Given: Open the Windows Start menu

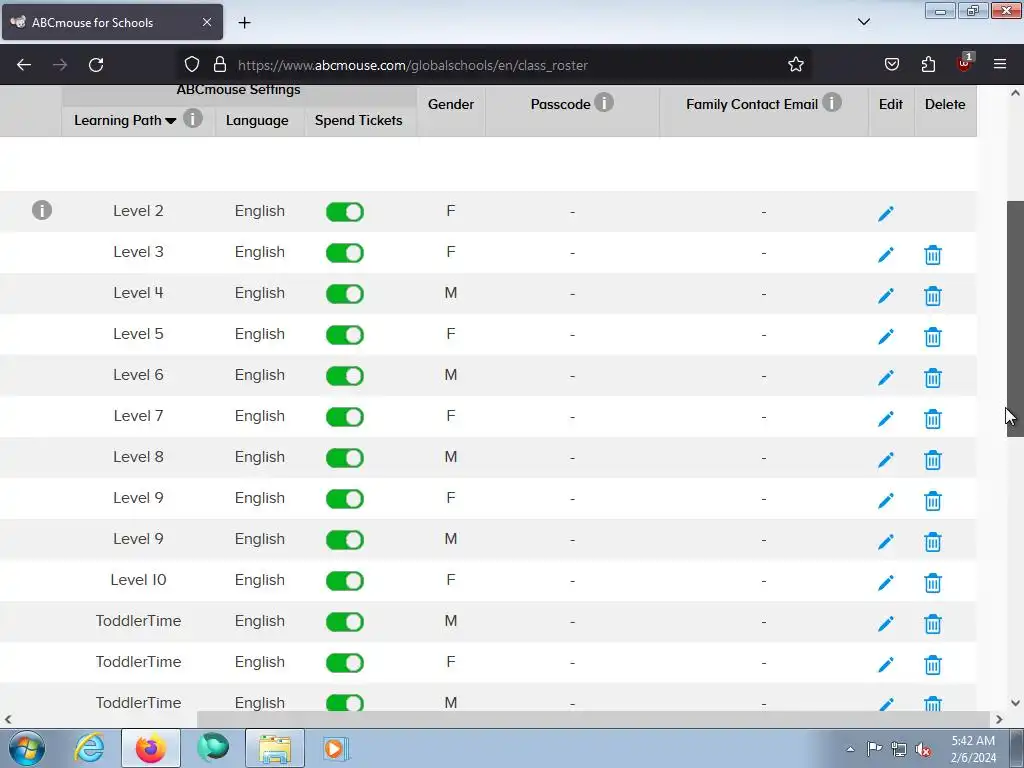Looking at the screenshot, I should [27, 748].
